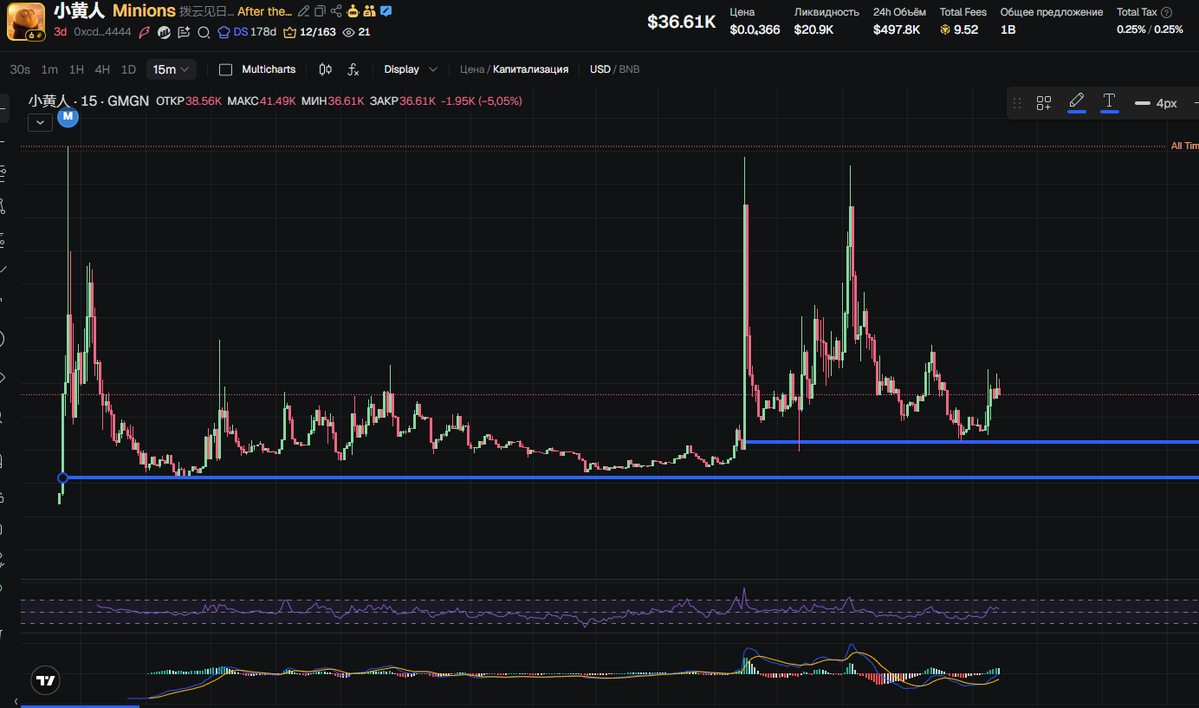Open the 'After the...' description link
The height and width of the screenshot is (708, 1199).
coord(265,11)
